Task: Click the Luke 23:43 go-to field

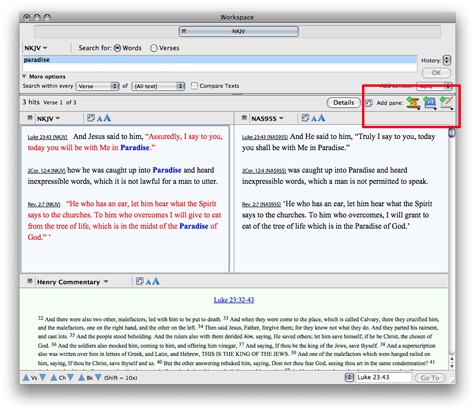Action: (x=383, y=377)
